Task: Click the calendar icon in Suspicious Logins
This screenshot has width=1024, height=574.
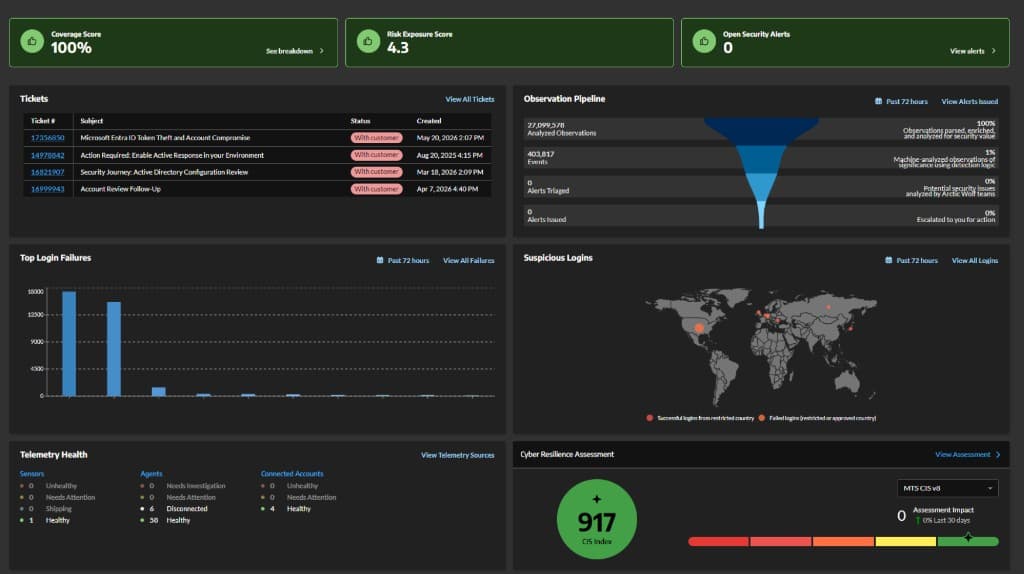Action: coord(888,260)
